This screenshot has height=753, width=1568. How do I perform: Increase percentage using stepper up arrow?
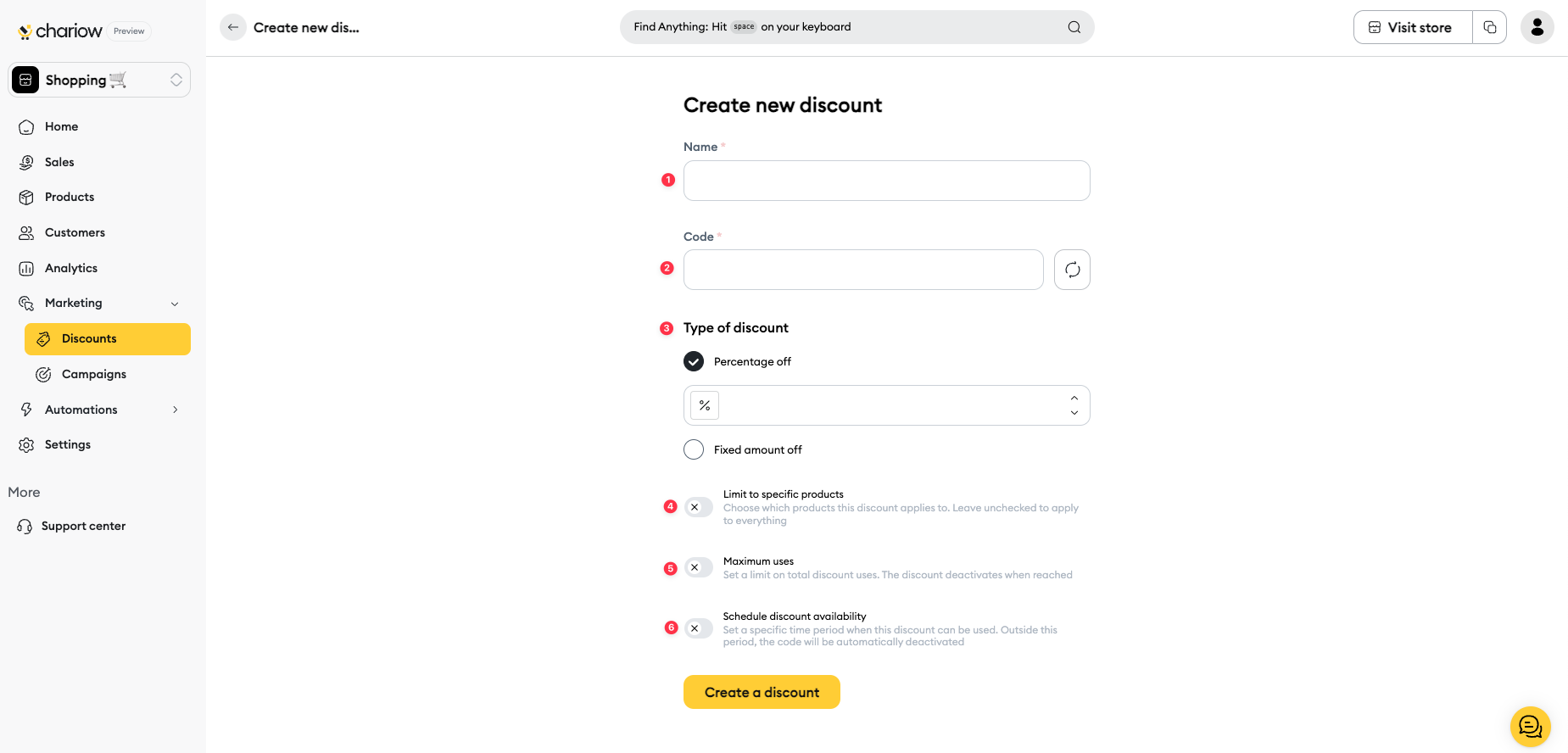tap(1074, 398)
